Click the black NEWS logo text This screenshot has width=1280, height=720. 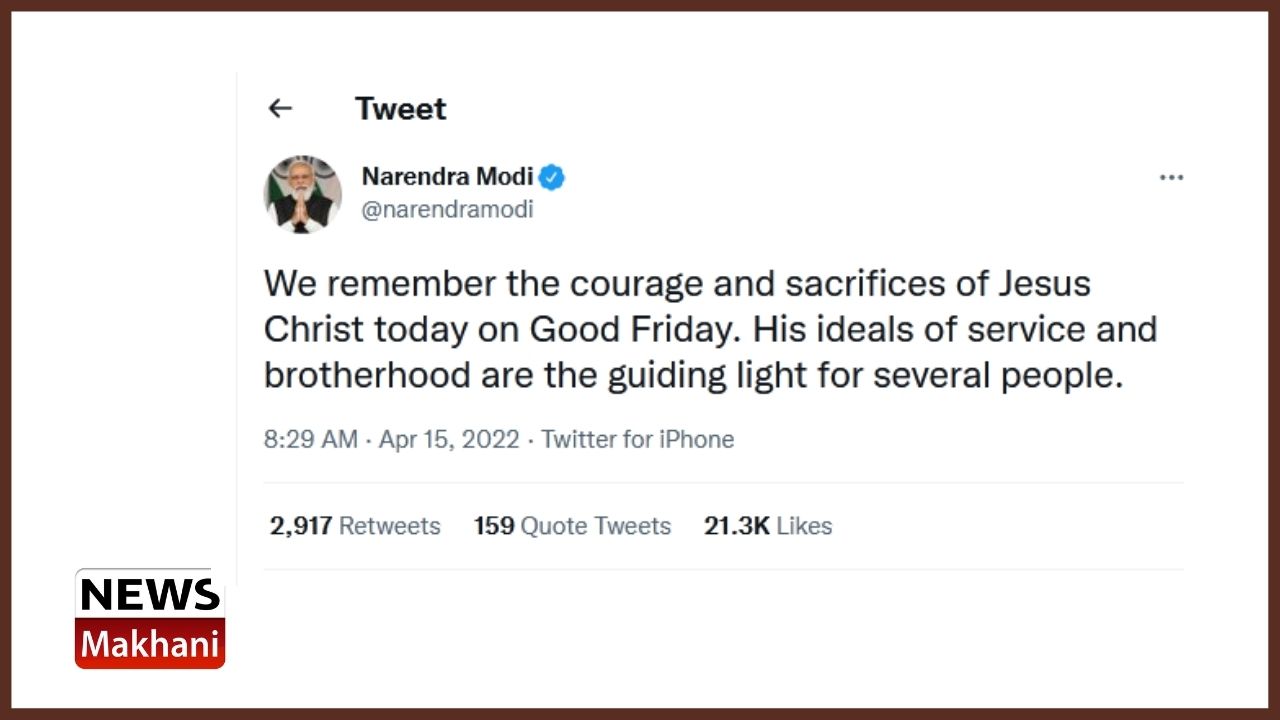pyautogui.click(x=150, y=594)
